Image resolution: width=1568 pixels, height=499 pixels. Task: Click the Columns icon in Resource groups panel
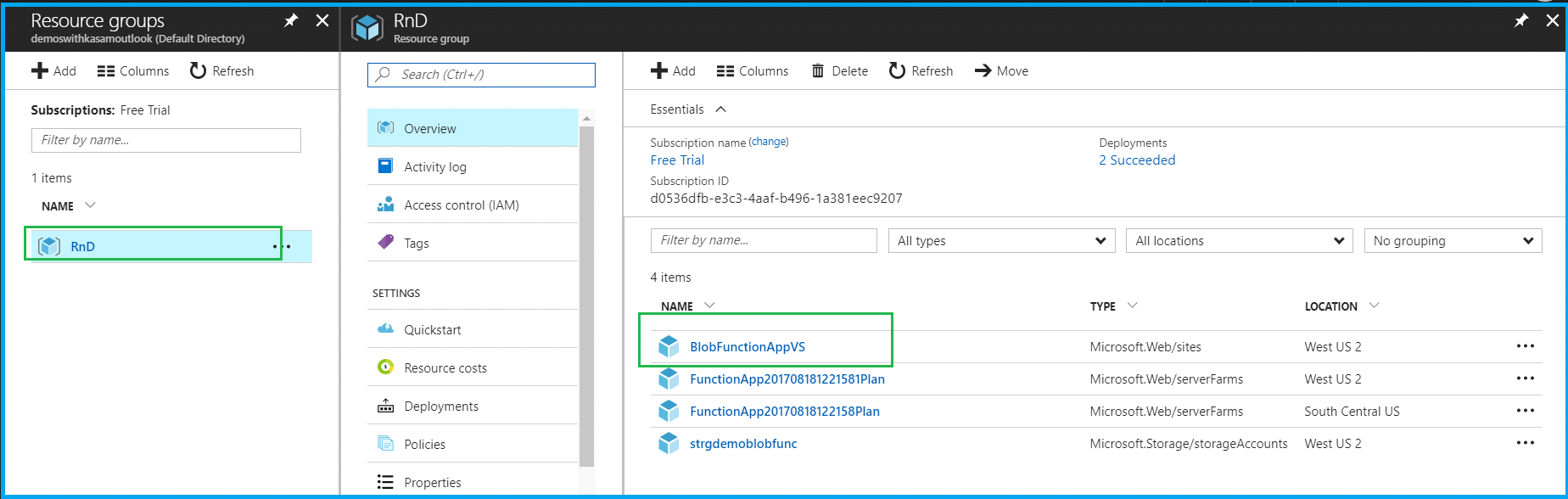106,71
